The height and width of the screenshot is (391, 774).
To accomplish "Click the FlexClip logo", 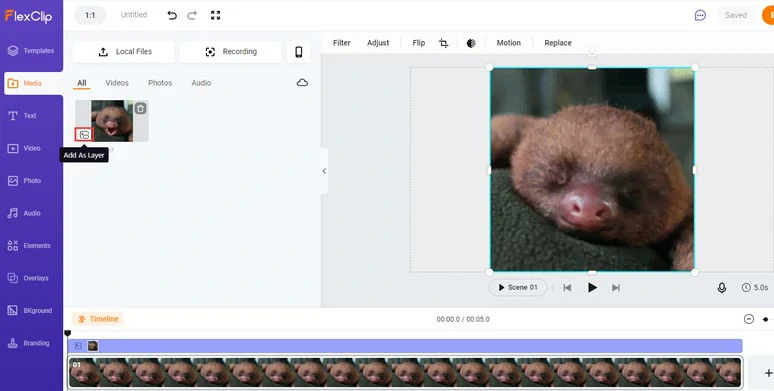I will 28,16.
